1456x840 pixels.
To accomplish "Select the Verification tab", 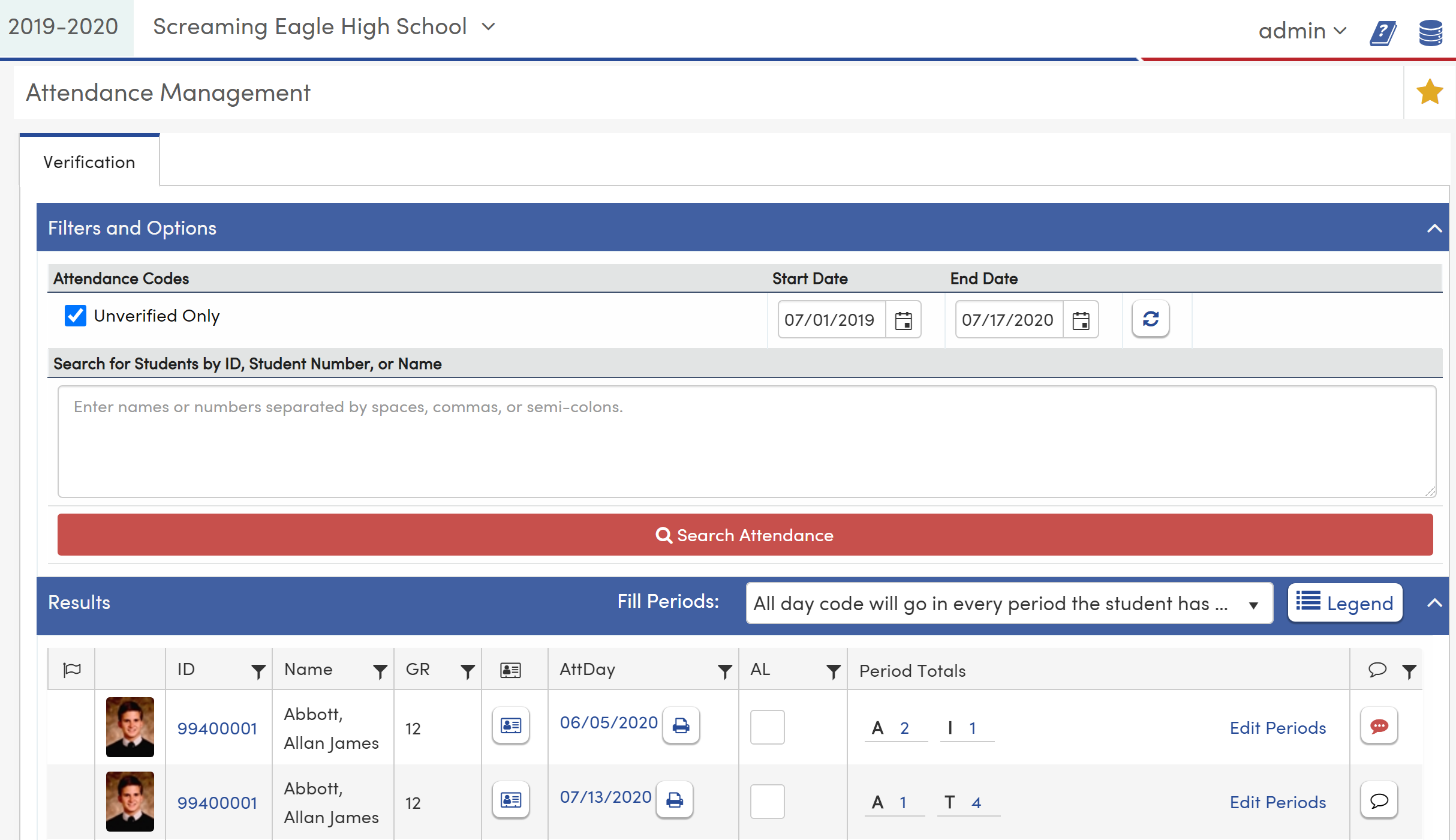I will click(89, 162).
